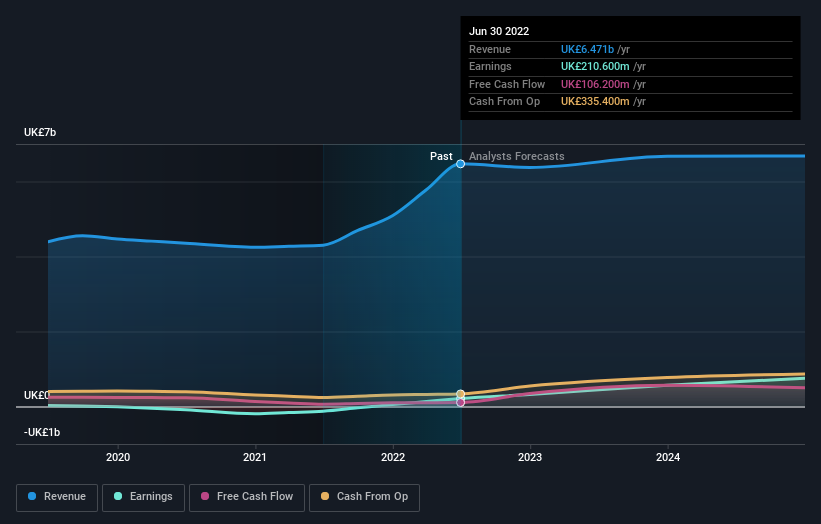Click the Revenue data point marker on chart

tap(460, 164)
